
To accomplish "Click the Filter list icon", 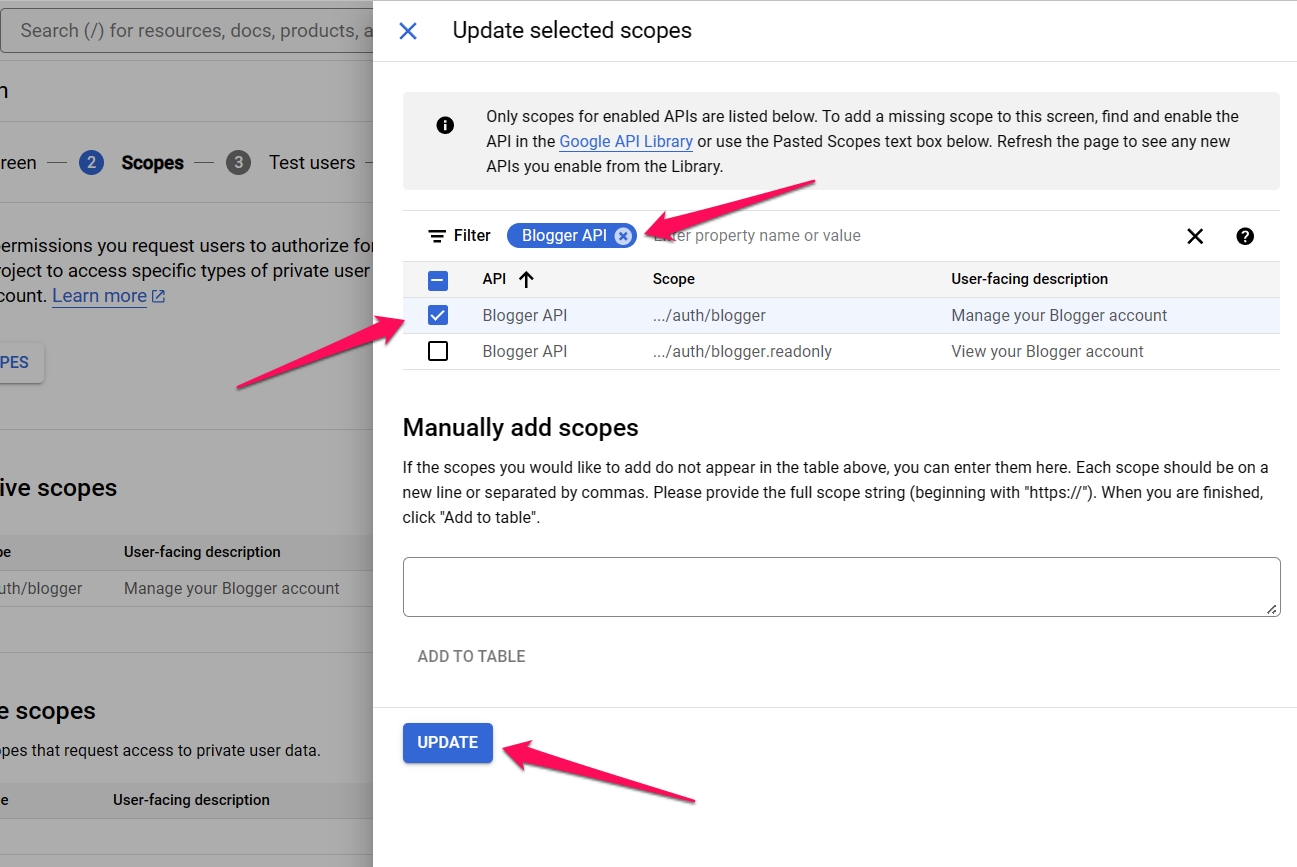I will pyautogui.click(x=437, y=236).
